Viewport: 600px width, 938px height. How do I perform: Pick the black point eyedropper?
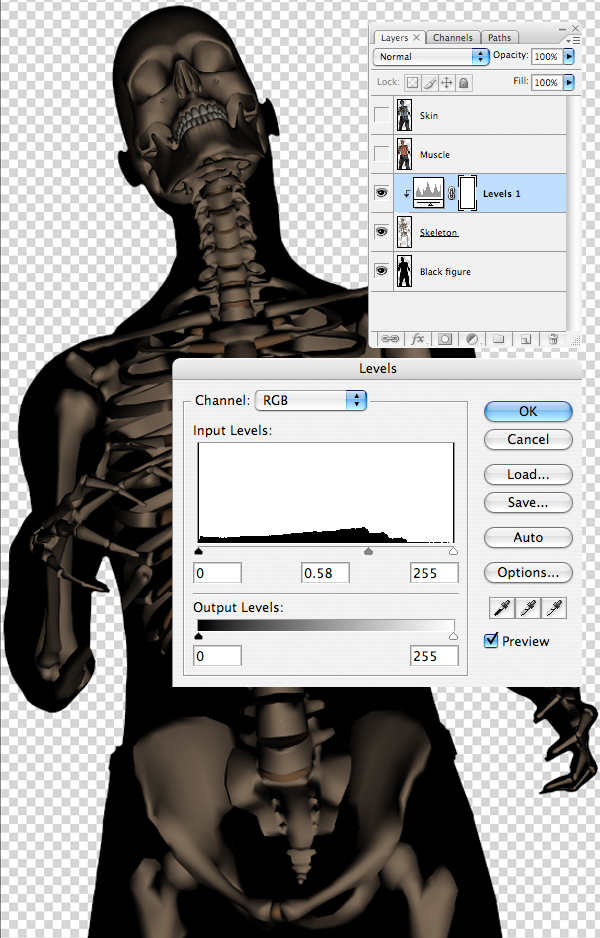tap(500, 608)
